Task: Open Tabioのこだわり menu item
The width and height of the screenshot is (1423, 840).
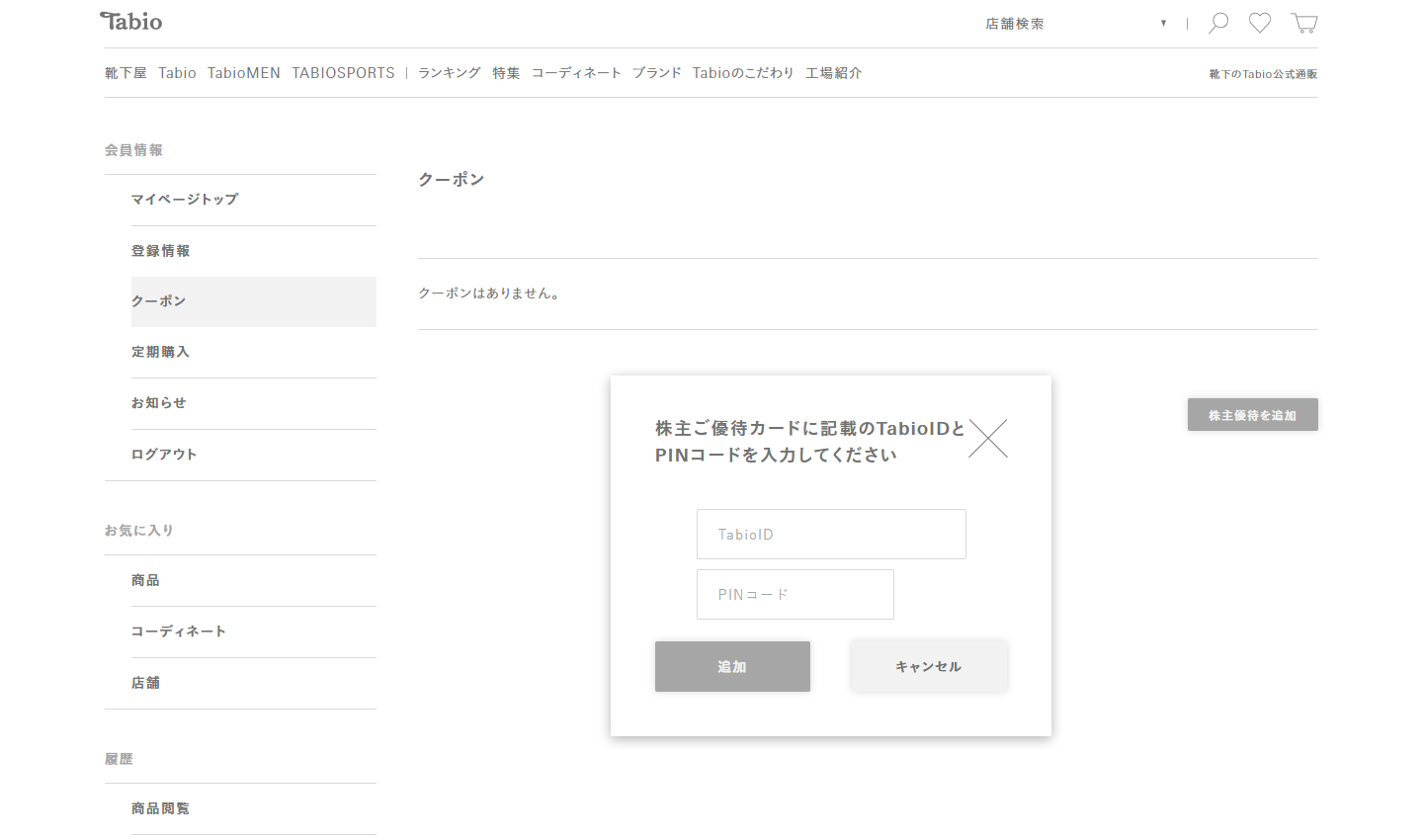Action: (743, 73)
